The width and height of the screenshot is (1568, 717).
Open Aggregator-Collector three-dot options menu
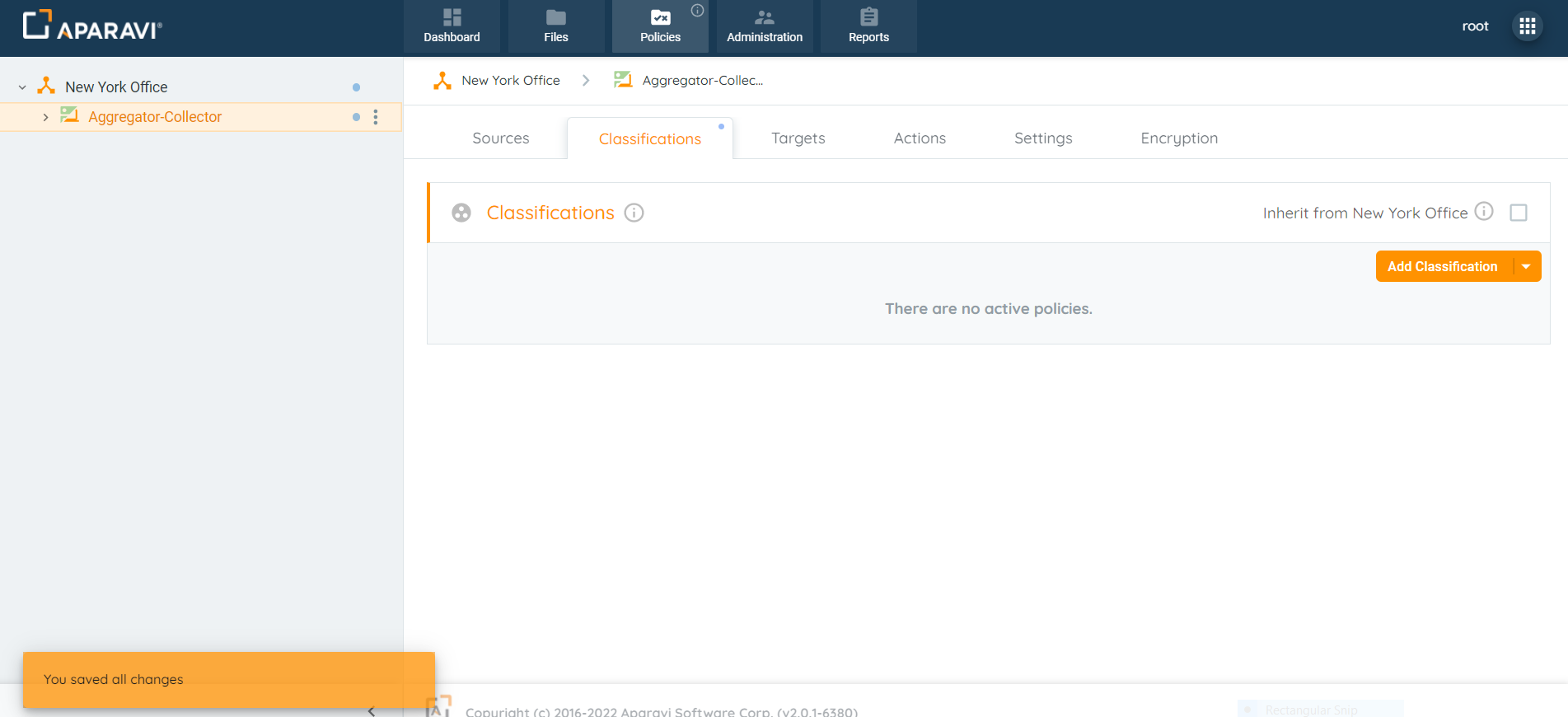(376, 117)
